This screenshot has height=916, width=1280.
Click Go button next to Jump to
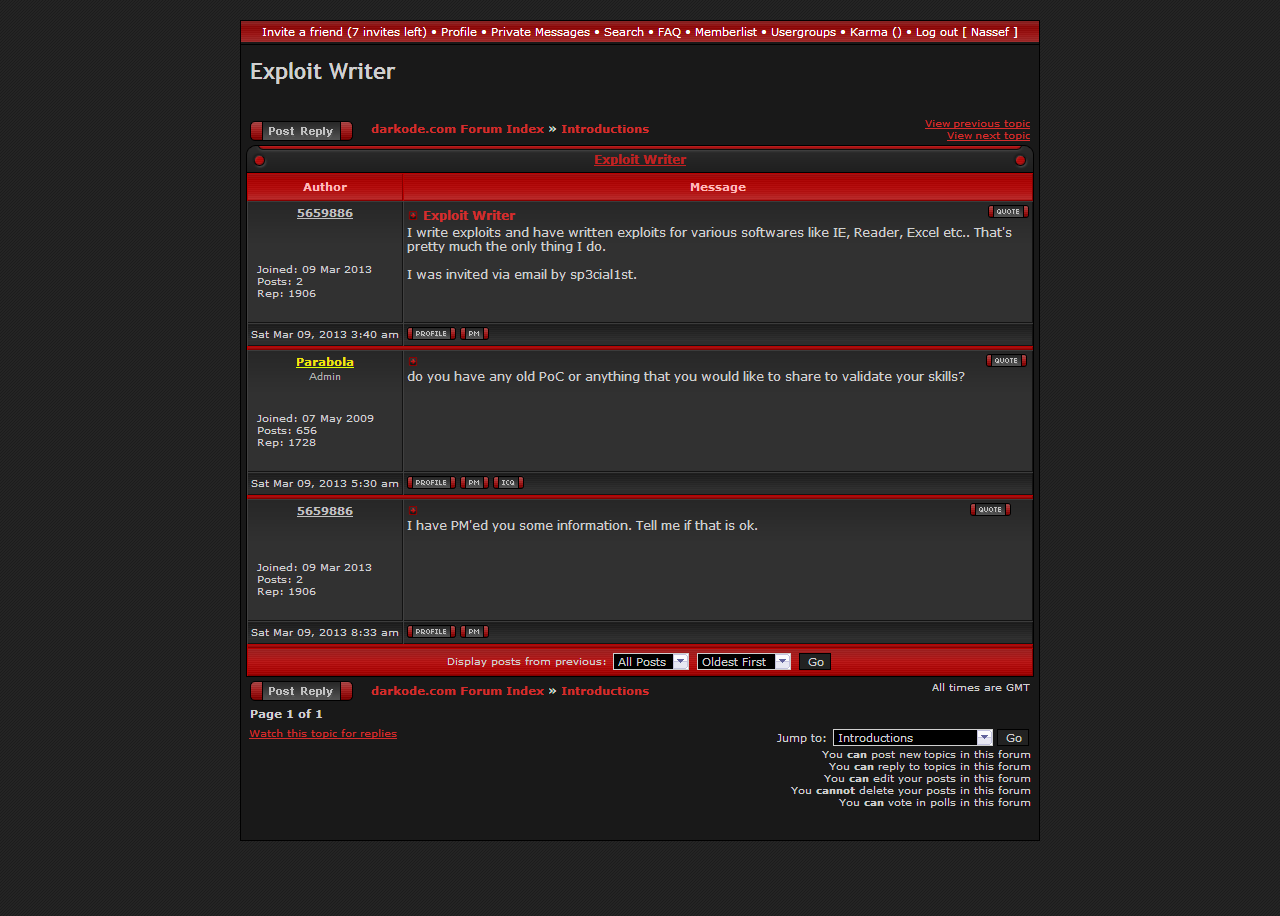1012,737
